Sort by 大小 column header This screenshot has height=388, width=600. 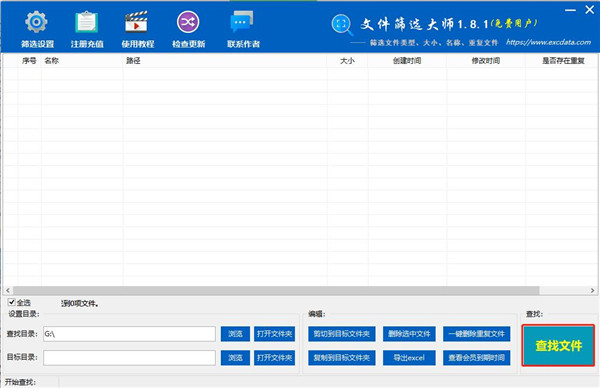(347, 61)
